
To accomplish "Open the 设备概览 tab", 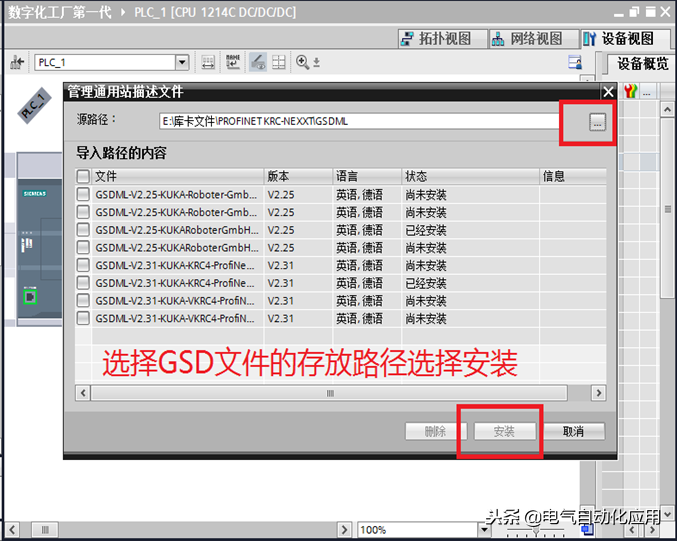I will (x=642, y=64).
